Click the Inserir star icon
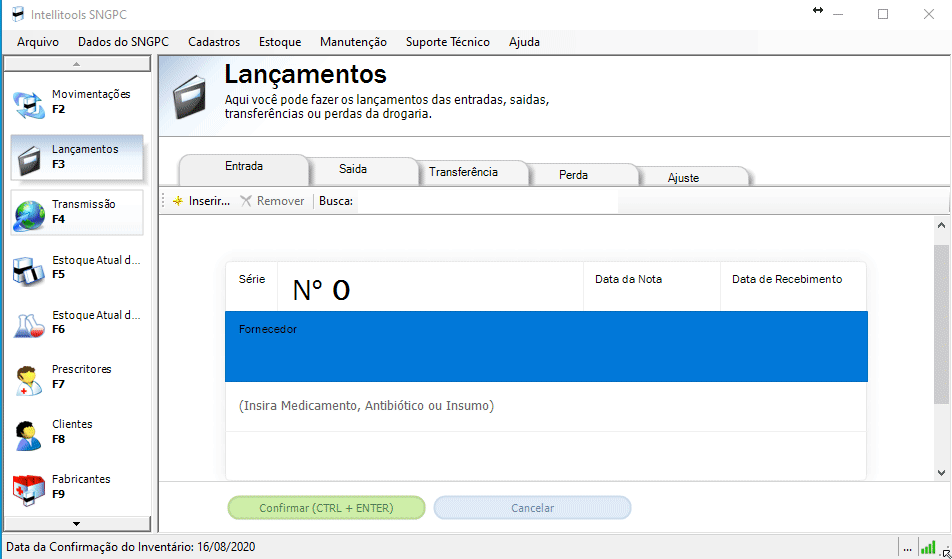The height and width of the screenshot is (559, 952). (177, 201)
